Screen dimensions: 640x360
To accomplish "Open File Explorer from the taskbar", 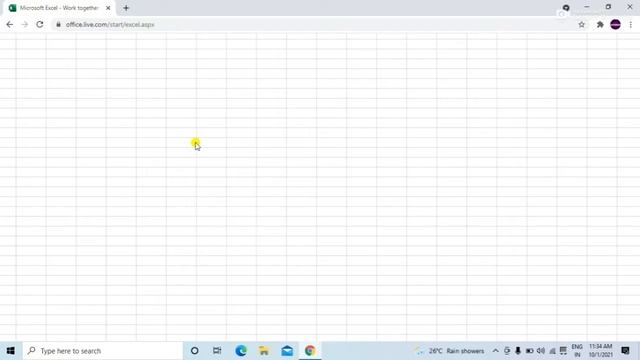I will click(264, 351).
